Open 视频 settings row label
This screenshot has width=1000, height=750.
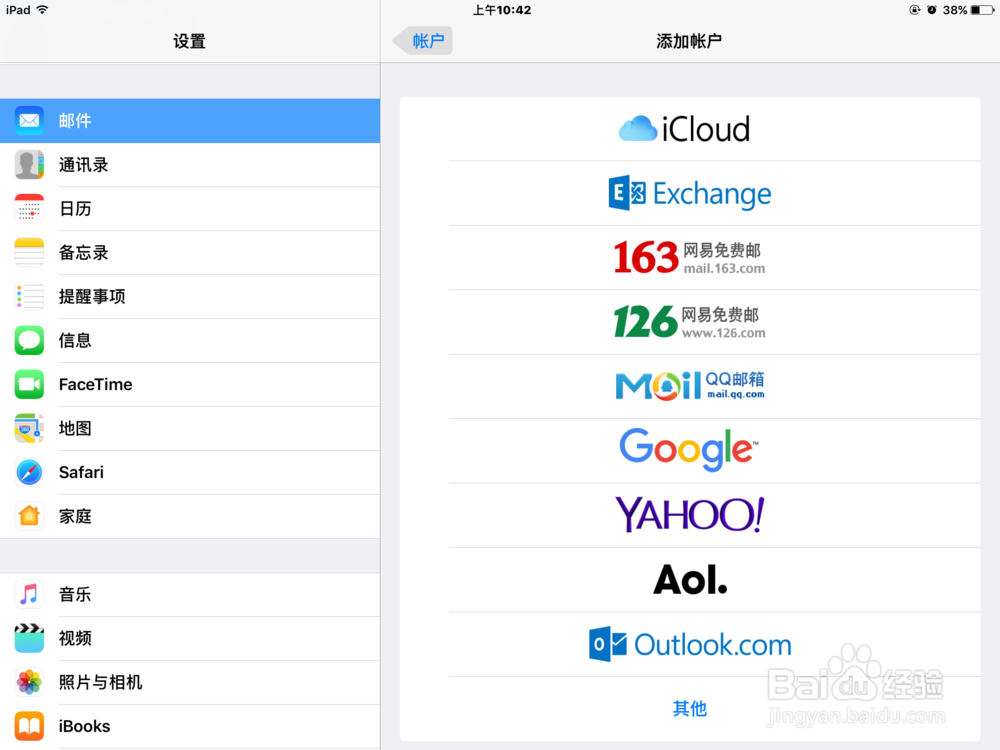point(75,638)
